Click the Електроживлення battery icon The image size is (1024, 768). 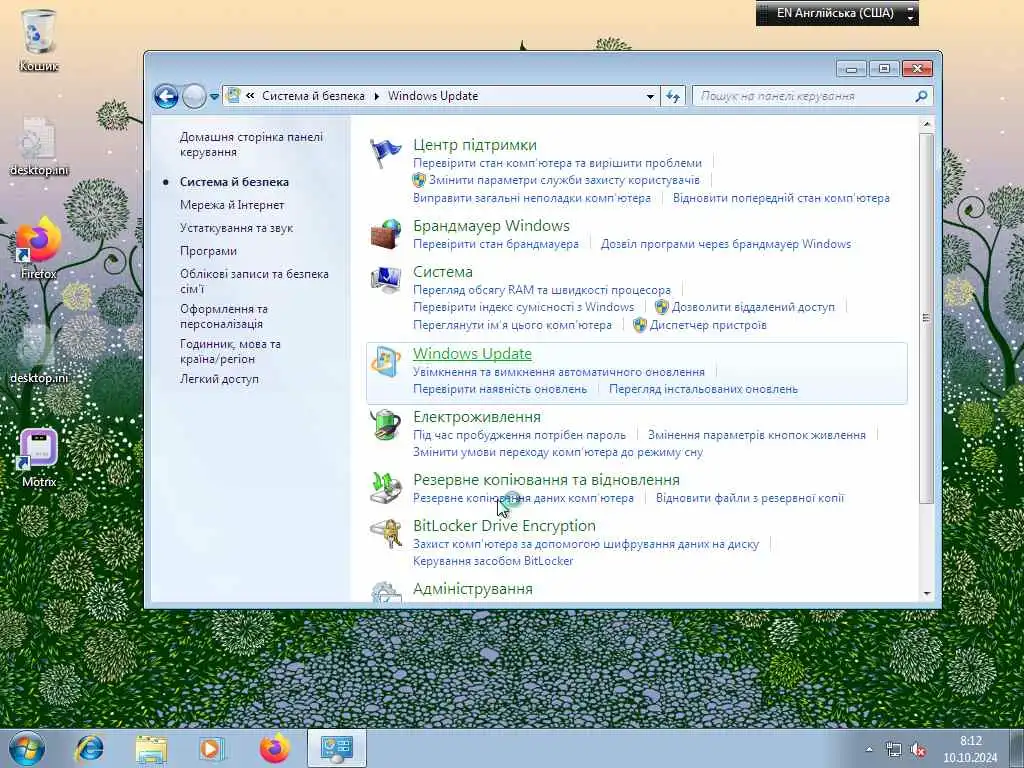(385, 425)
